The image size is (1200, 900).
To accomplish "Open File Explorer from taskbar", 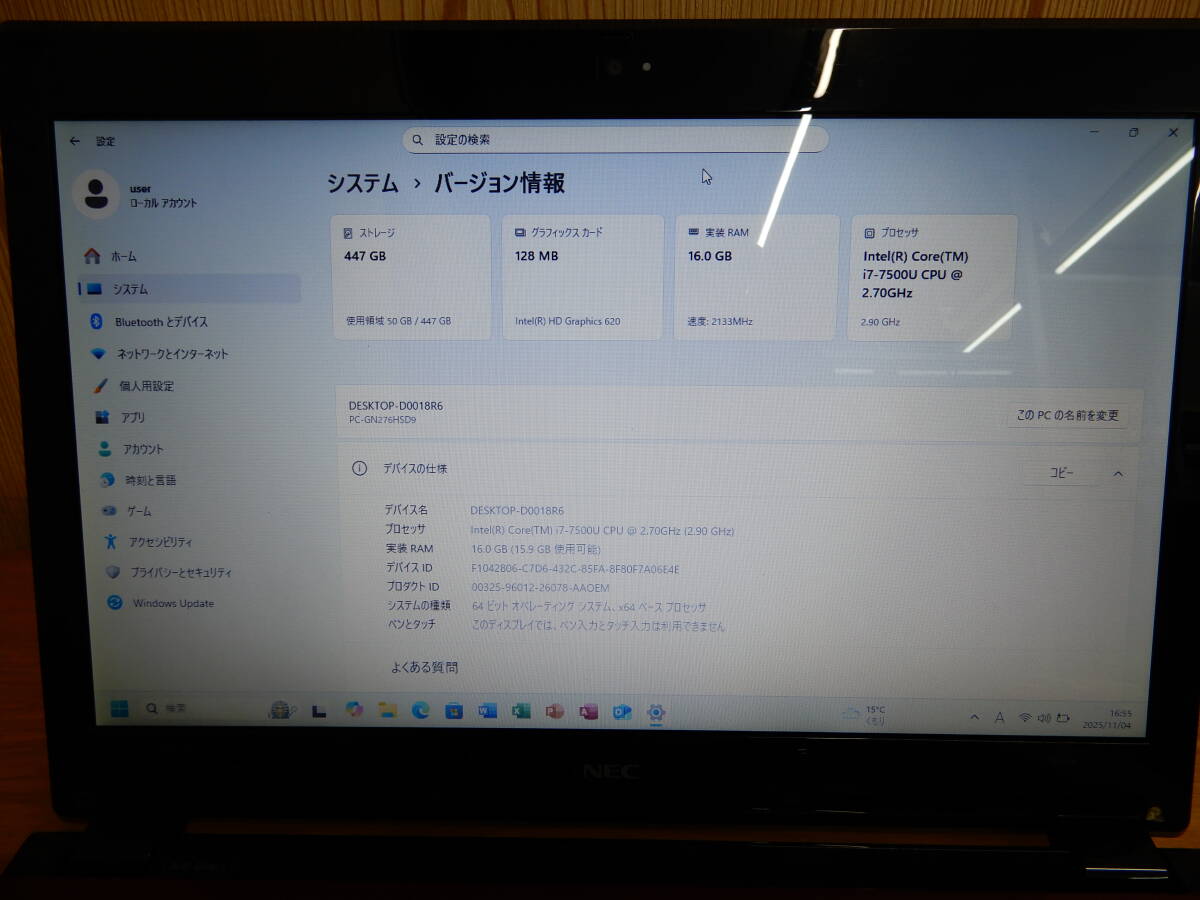I will click(x=387, y=710).
